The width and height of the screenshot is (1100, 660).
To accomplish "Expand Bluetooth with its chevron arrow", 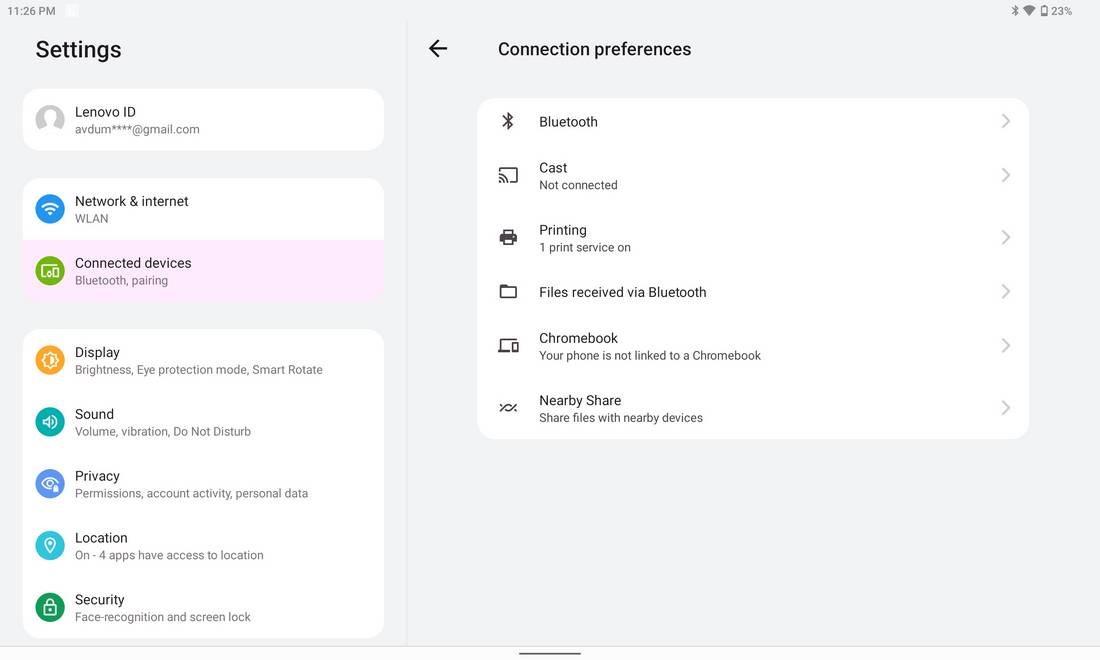I will tap(1005, 121).
